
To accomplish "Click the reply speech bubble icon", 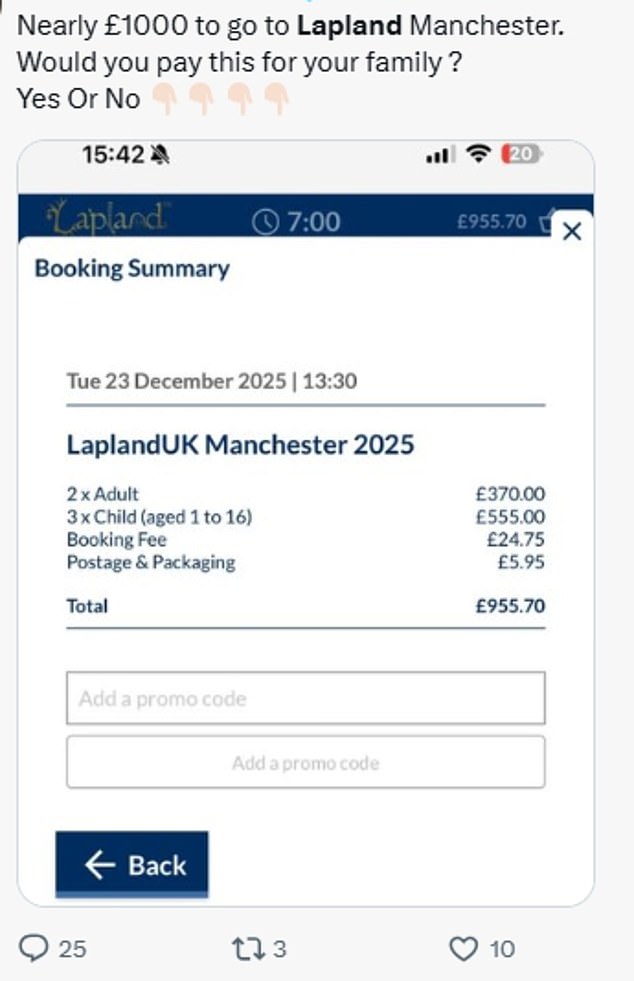I will coord(35,947).
